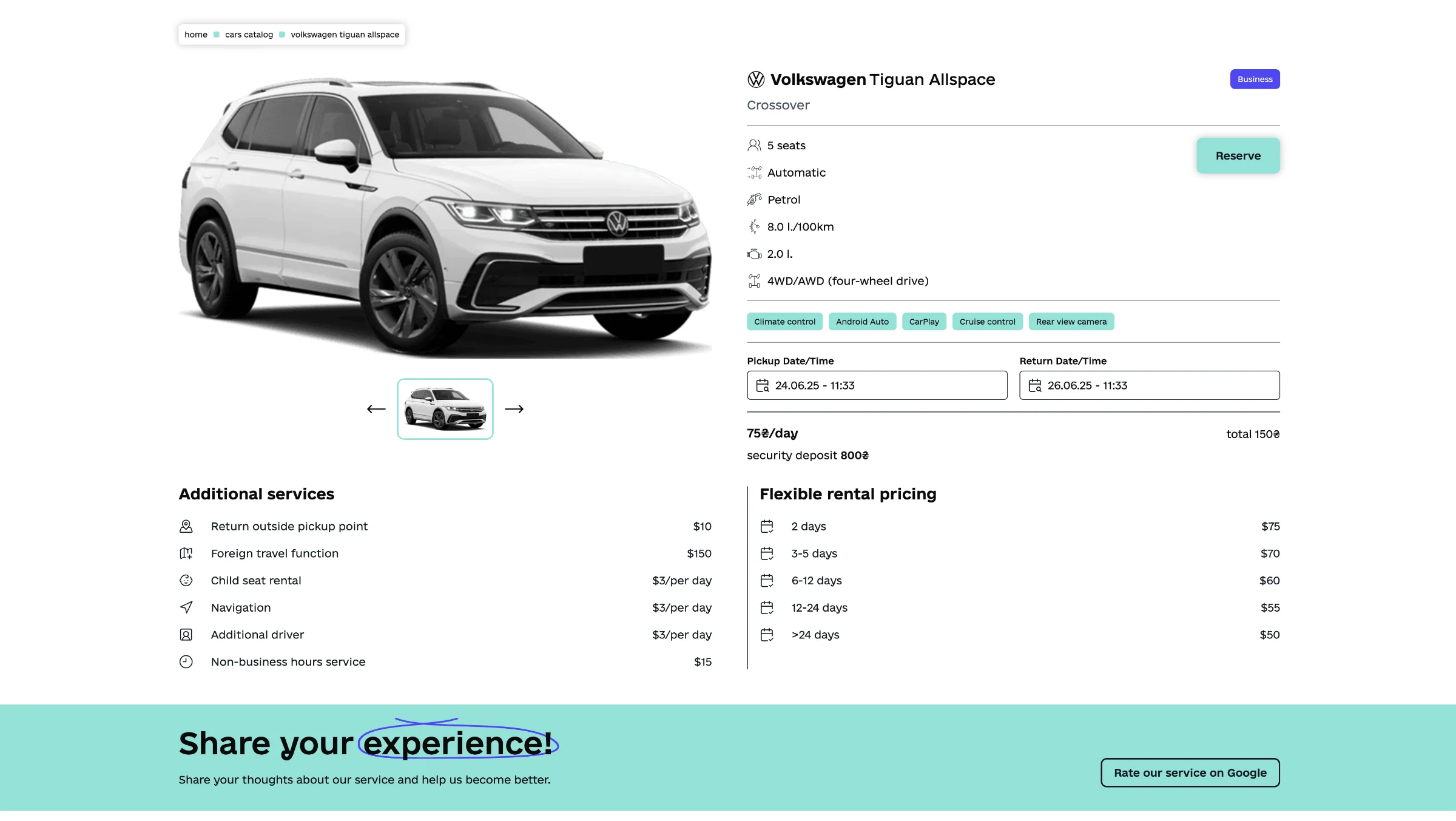This screenshot has height=821, width=1456.
Task: Click the calendar icon beside 12-24 days
Action: tap(767, 607)
